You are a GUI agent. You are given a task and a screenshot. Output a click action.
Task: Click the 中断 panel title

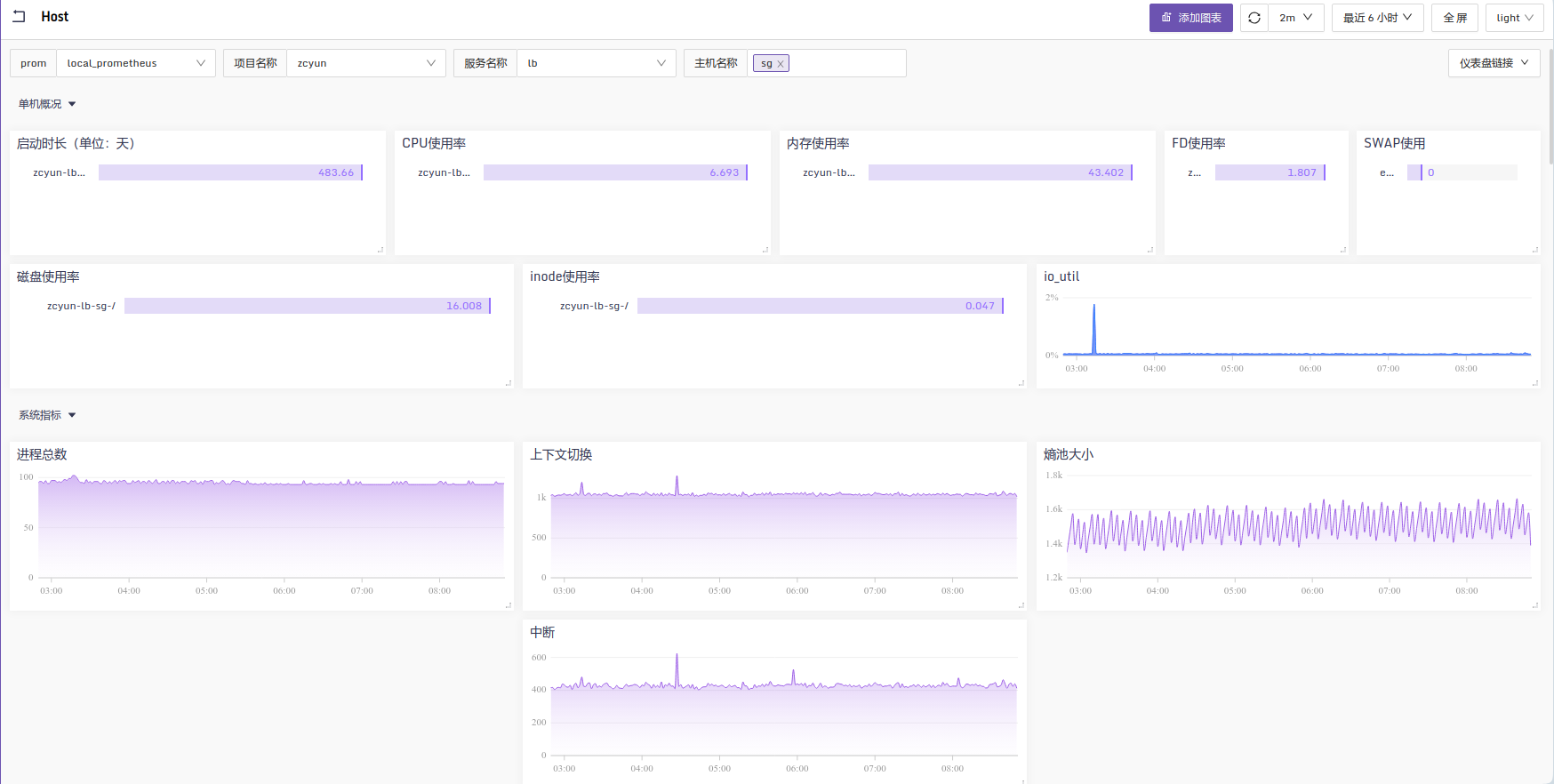point(542,632)
